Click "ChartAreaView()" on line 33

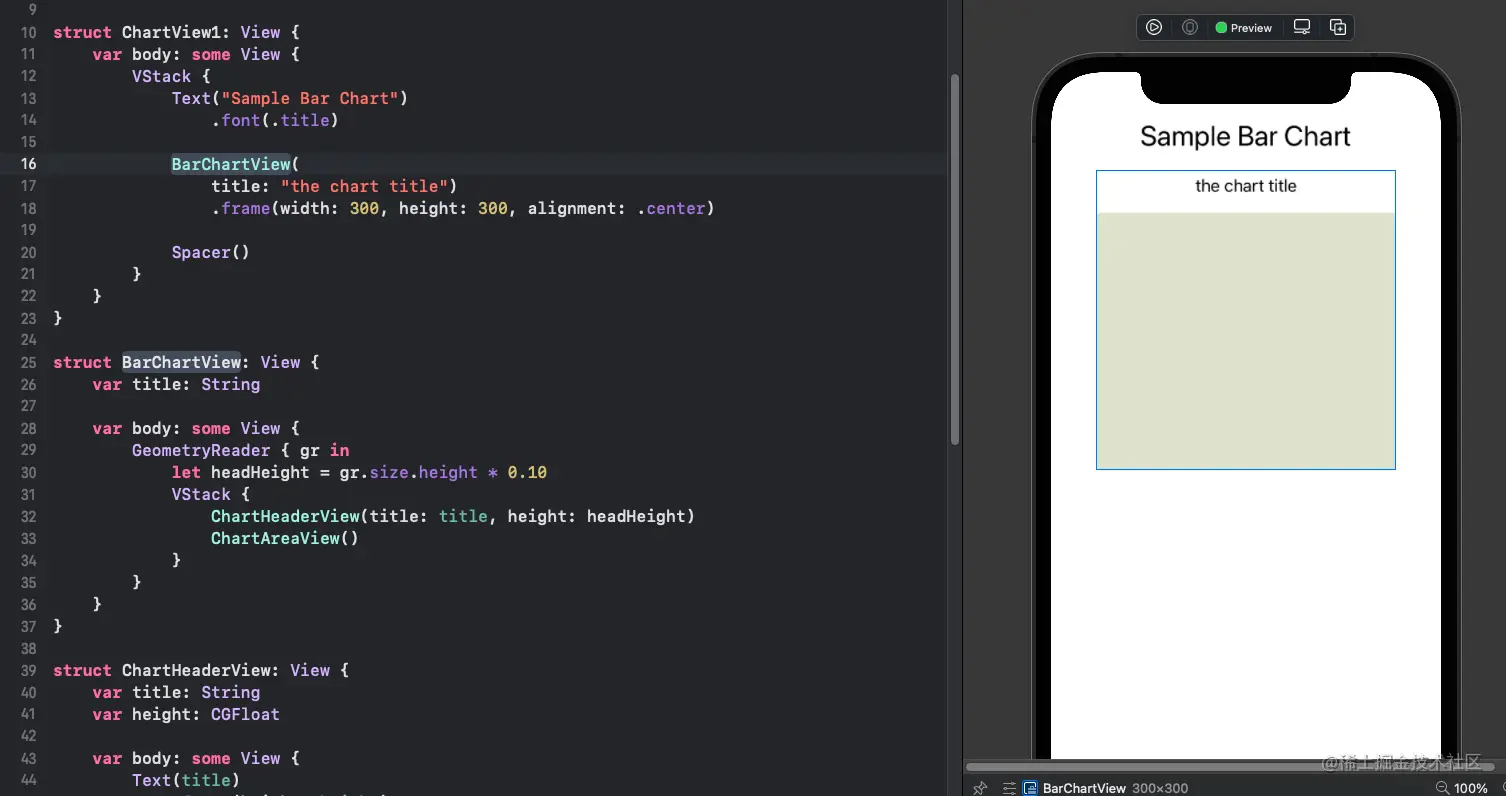285,538
